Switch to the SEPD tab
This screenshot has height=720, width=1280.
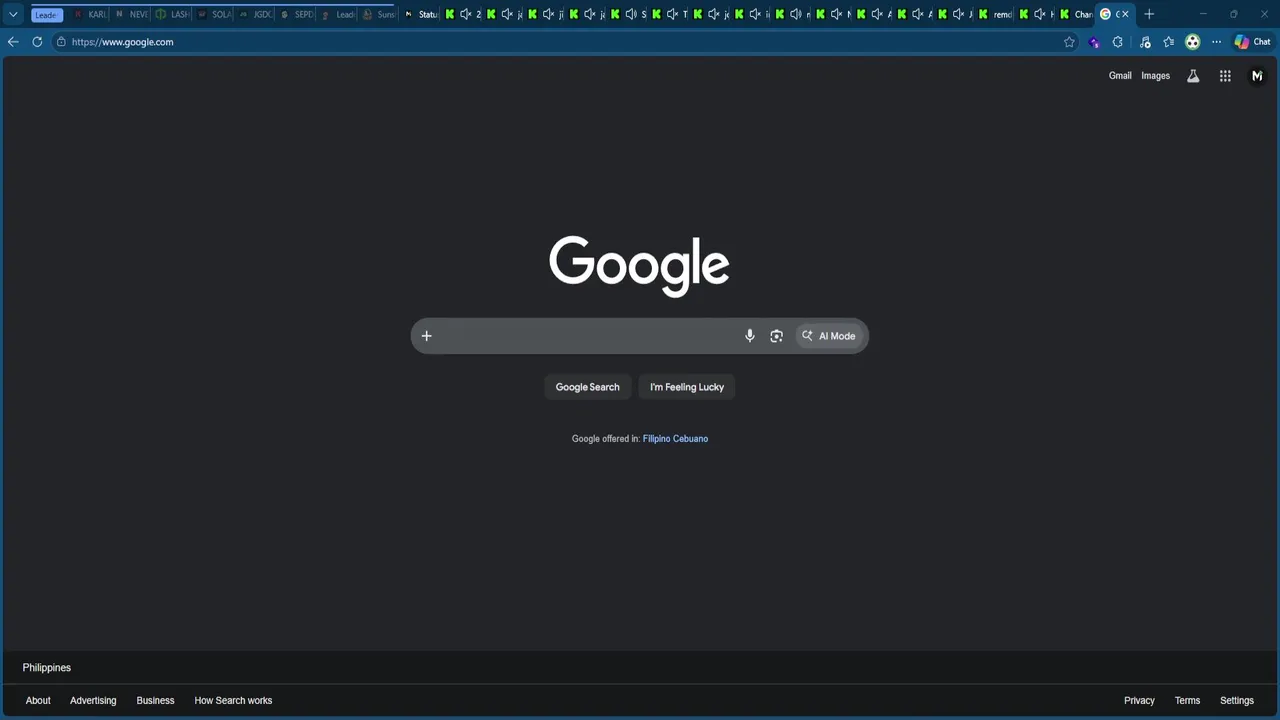click(x=296, y=14)
